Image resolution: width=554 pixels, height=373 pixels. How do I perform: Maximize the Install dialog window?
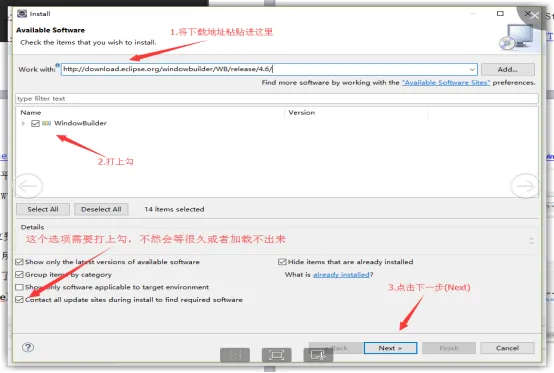pos(500,13)
